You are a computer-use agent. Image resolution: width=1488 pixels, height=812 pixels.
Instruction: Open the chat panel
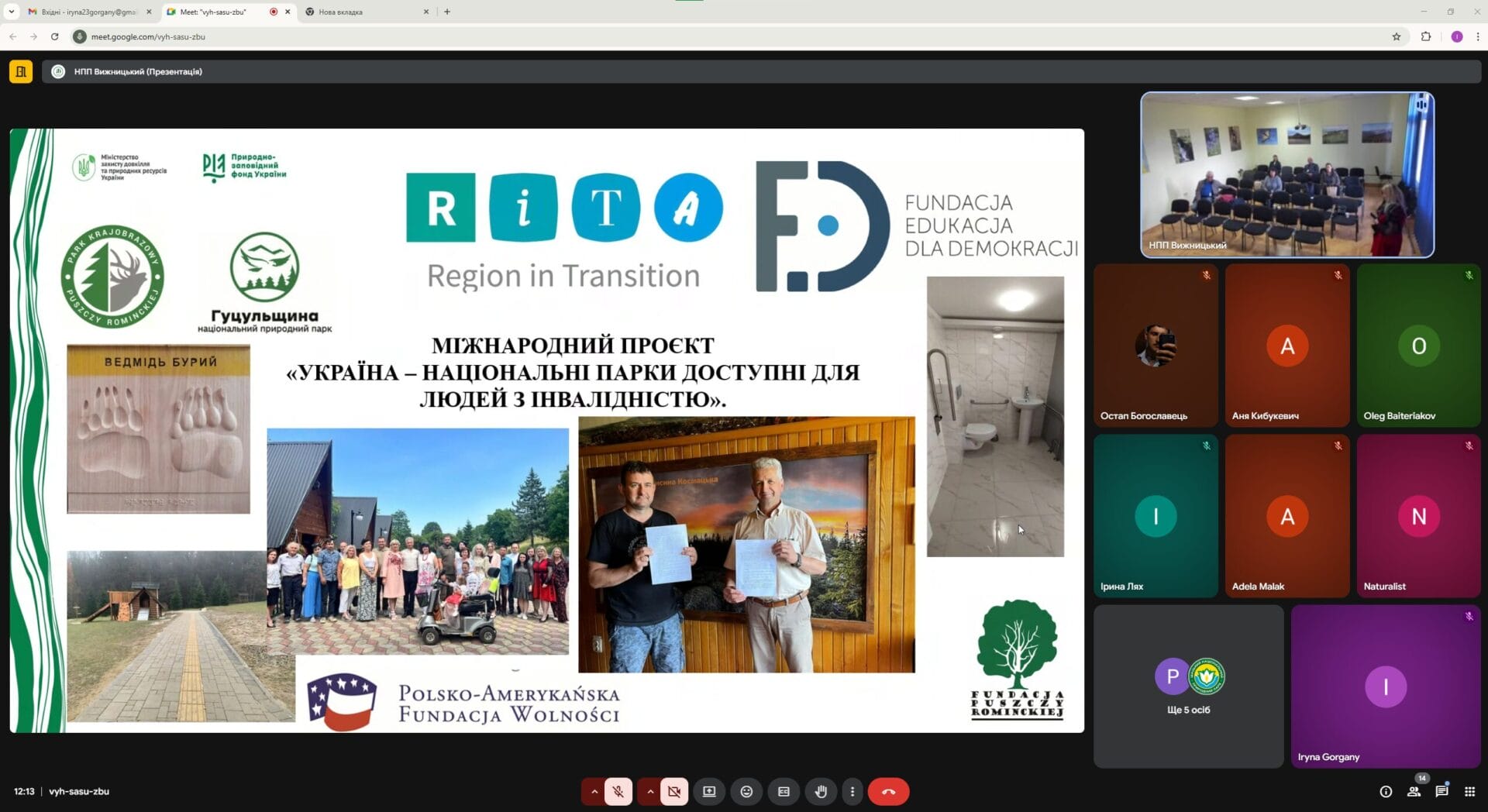pyautogui.click(x=1441, y=791)
